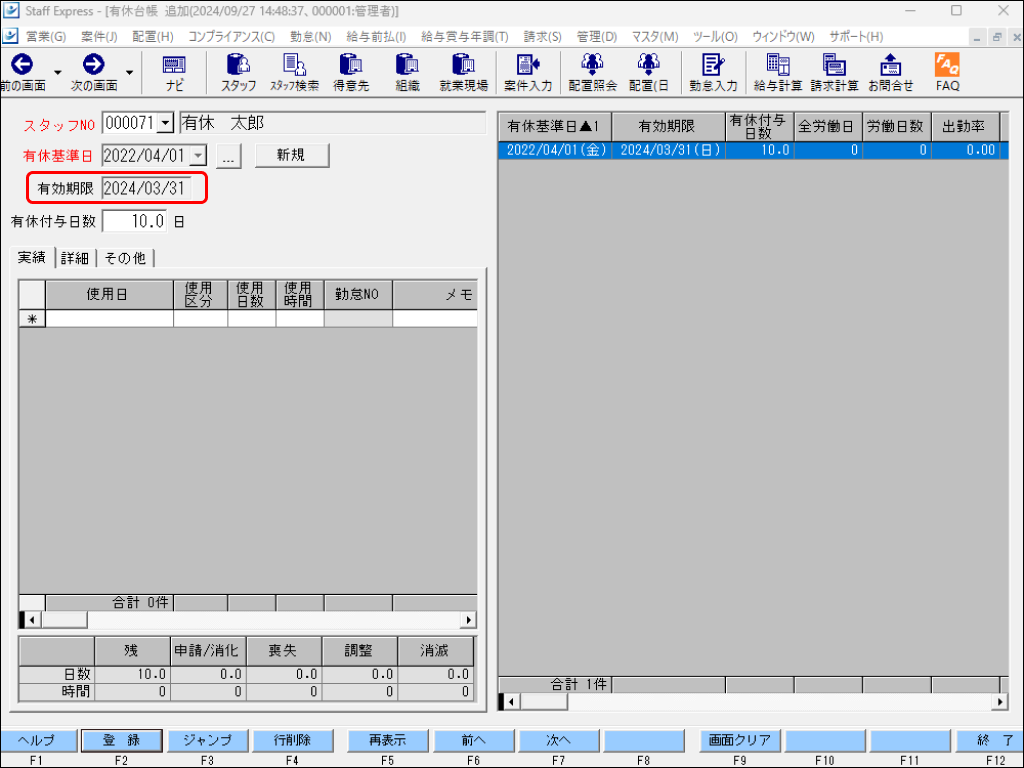Open the 請求(S) menu

point(542,37)
